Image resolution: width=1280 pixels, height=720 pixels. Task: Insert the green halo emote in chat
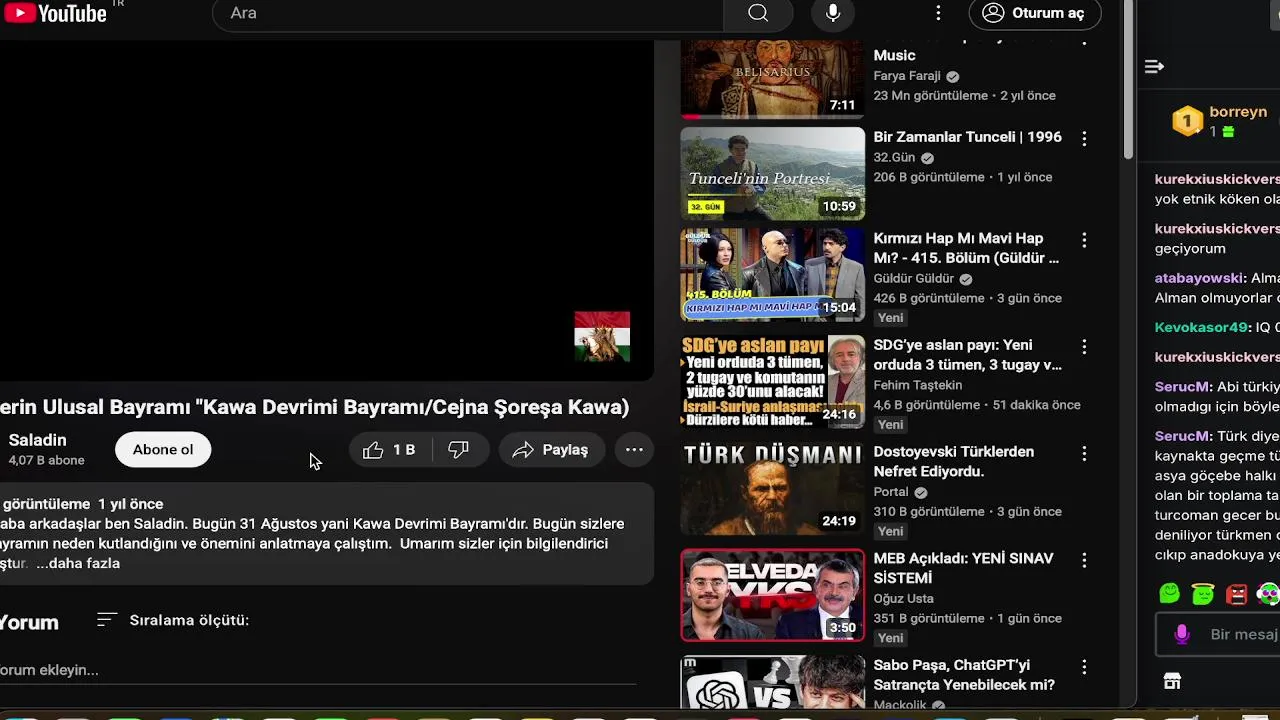pyautogui.click(x=1203, y=594)
